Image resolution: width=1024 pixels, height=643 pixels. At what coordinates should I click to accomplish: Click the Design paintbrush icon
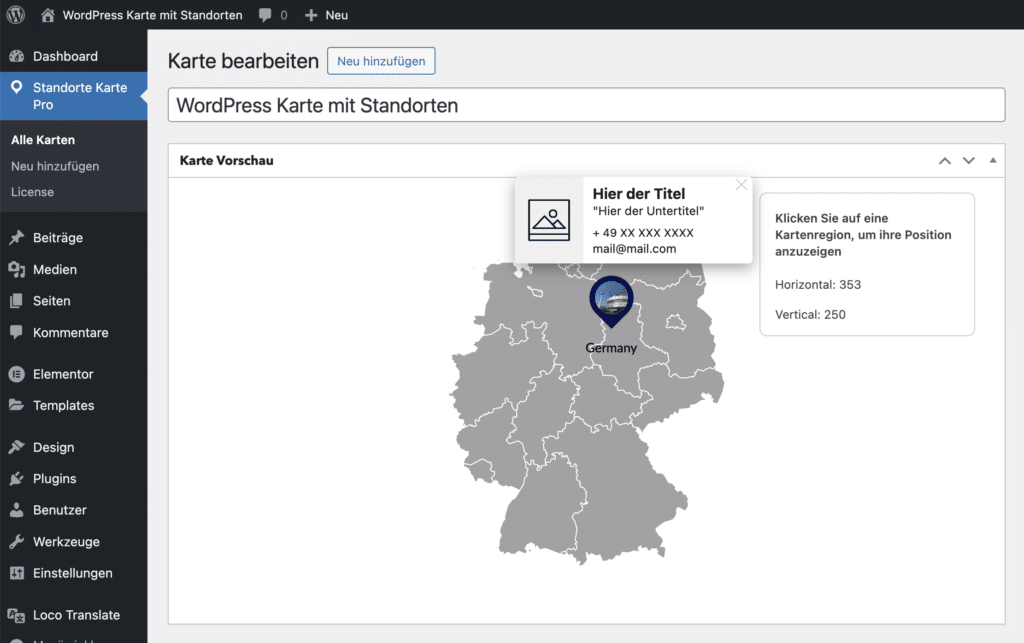click(x=16, y=447)
